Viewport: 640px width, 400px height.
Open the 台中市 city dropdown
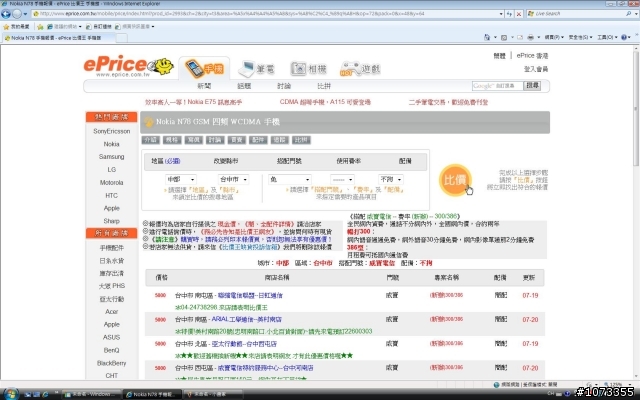233,179
